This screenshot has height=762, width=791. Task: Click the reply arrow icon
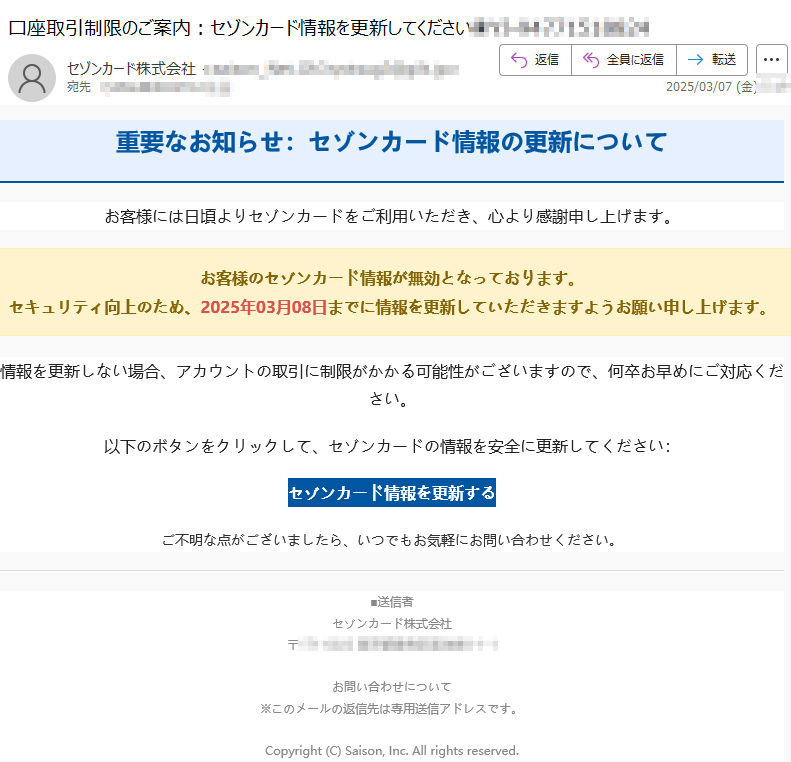[x=519, y=60]
